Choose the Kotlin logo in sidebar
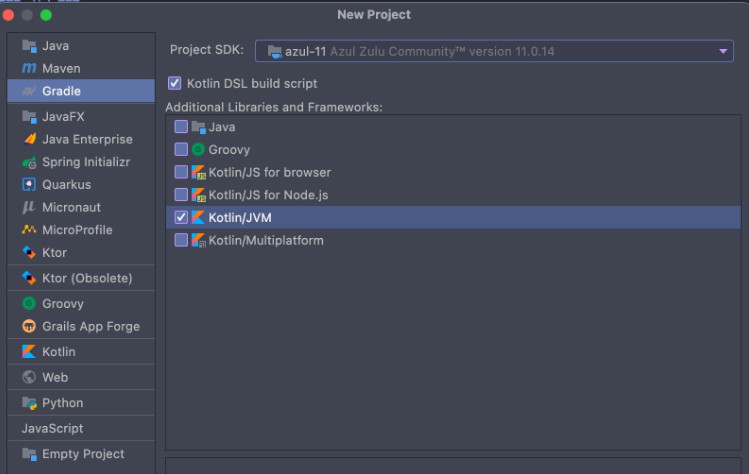 pyautogui.click(x=29, y=352)
